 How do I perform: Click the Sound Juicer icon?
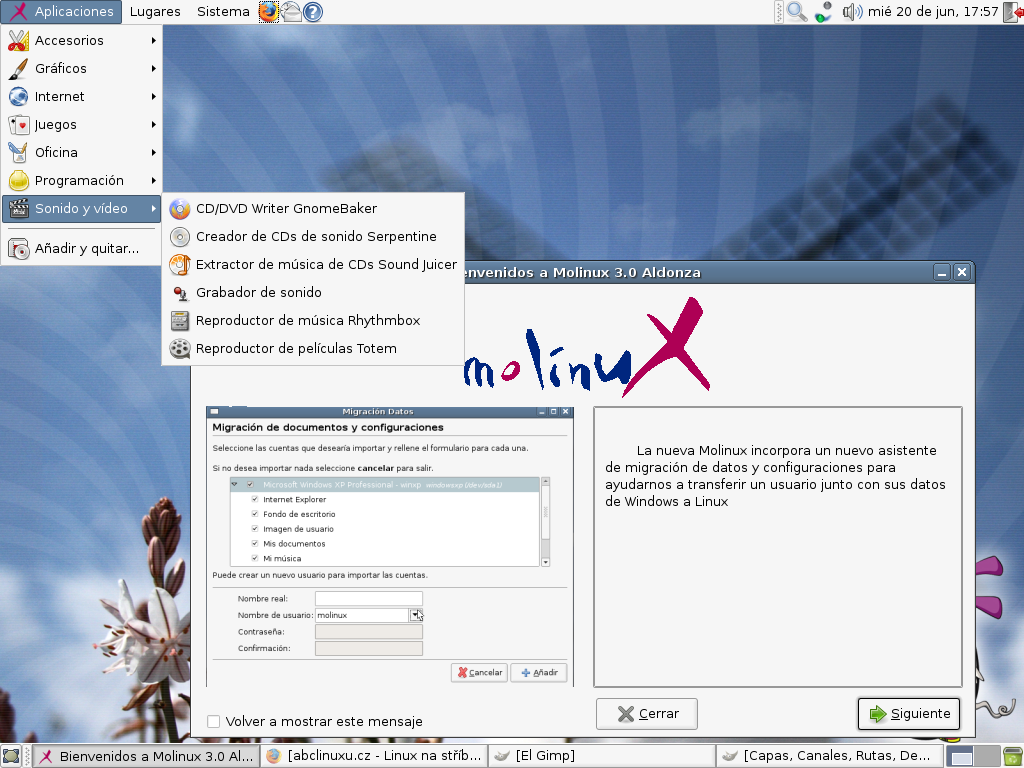tap(180, 265)
